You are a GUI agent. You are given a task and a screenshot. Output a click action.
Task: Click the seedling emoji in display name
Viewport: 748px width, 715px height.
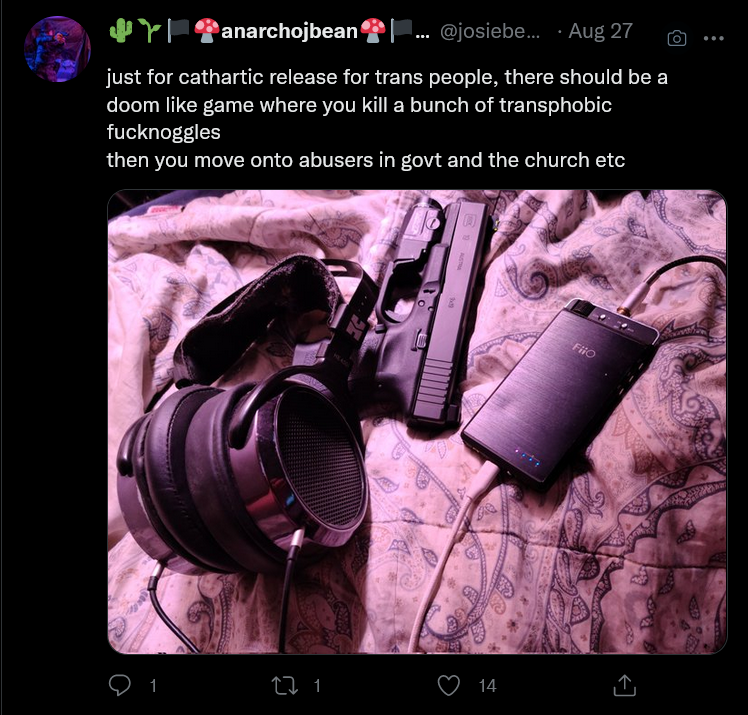click(149, 31)
